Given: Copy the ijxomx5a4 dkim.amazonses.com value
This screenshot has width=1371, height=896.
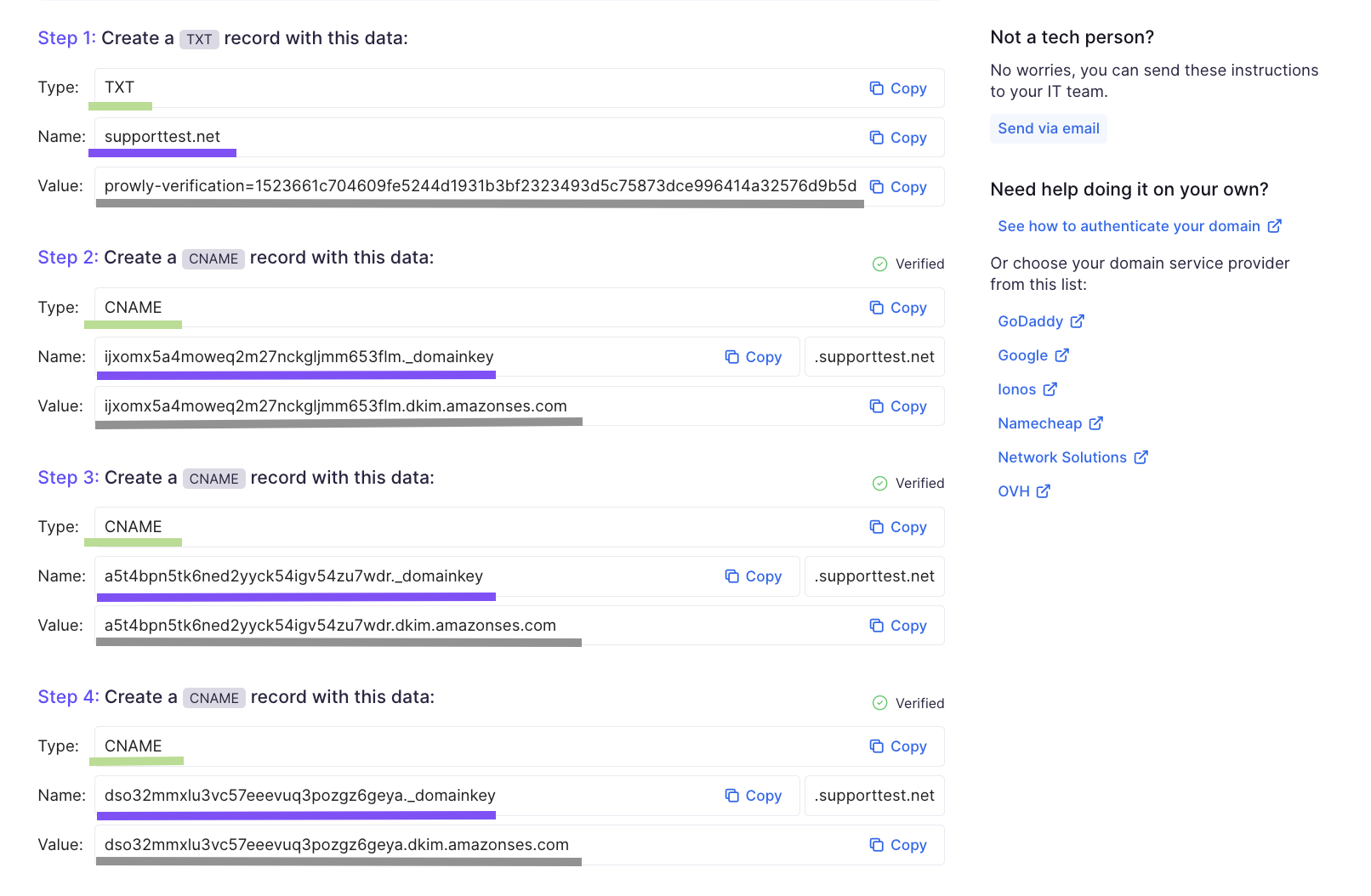Looking at the screenshot, I should [897, 406].
